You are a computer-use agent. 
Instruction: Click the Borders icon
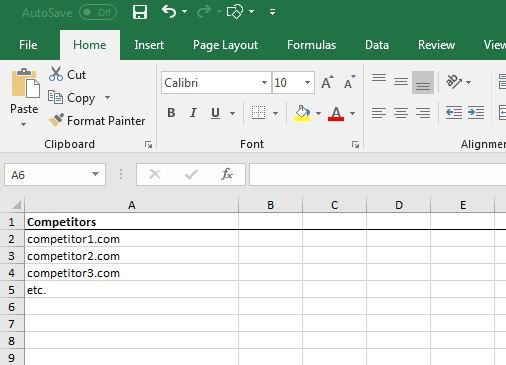pyautogui.click(x=258, y=113)
